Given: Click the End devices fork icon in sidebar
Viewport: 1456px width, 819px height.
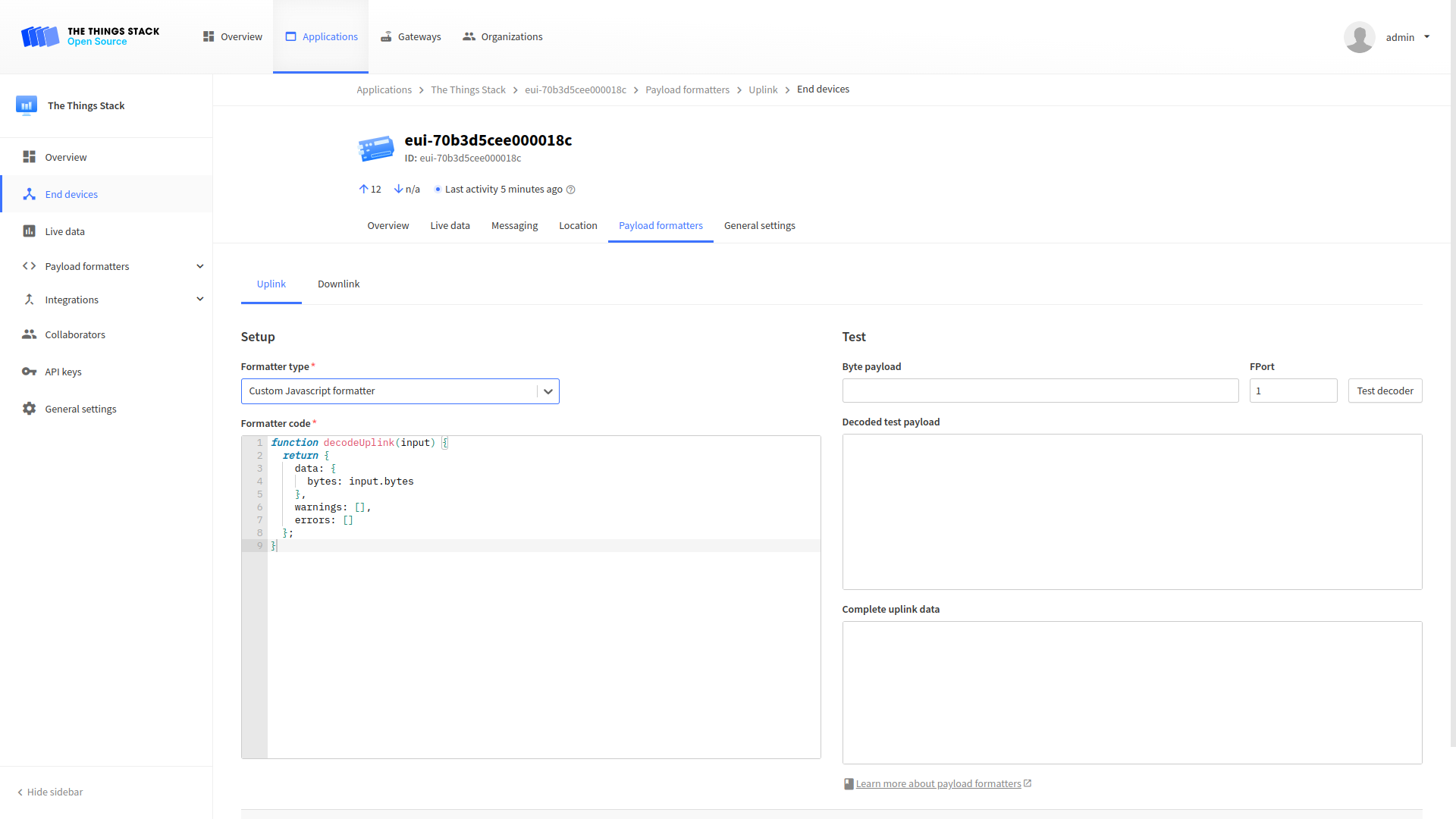Looking at the screenshot, I should pos(29,194).
